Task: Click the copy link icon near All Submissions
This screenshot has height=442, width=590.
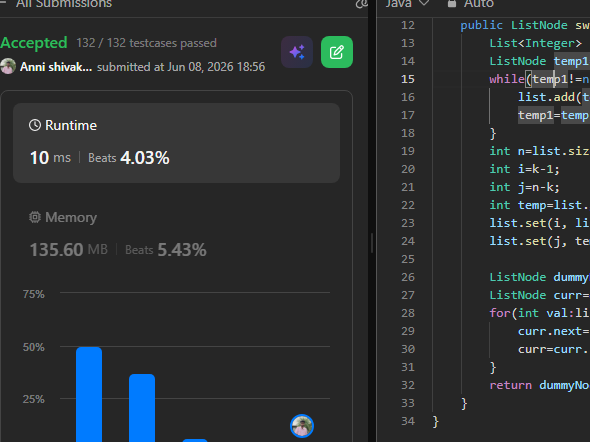Action: coord(362,4)
